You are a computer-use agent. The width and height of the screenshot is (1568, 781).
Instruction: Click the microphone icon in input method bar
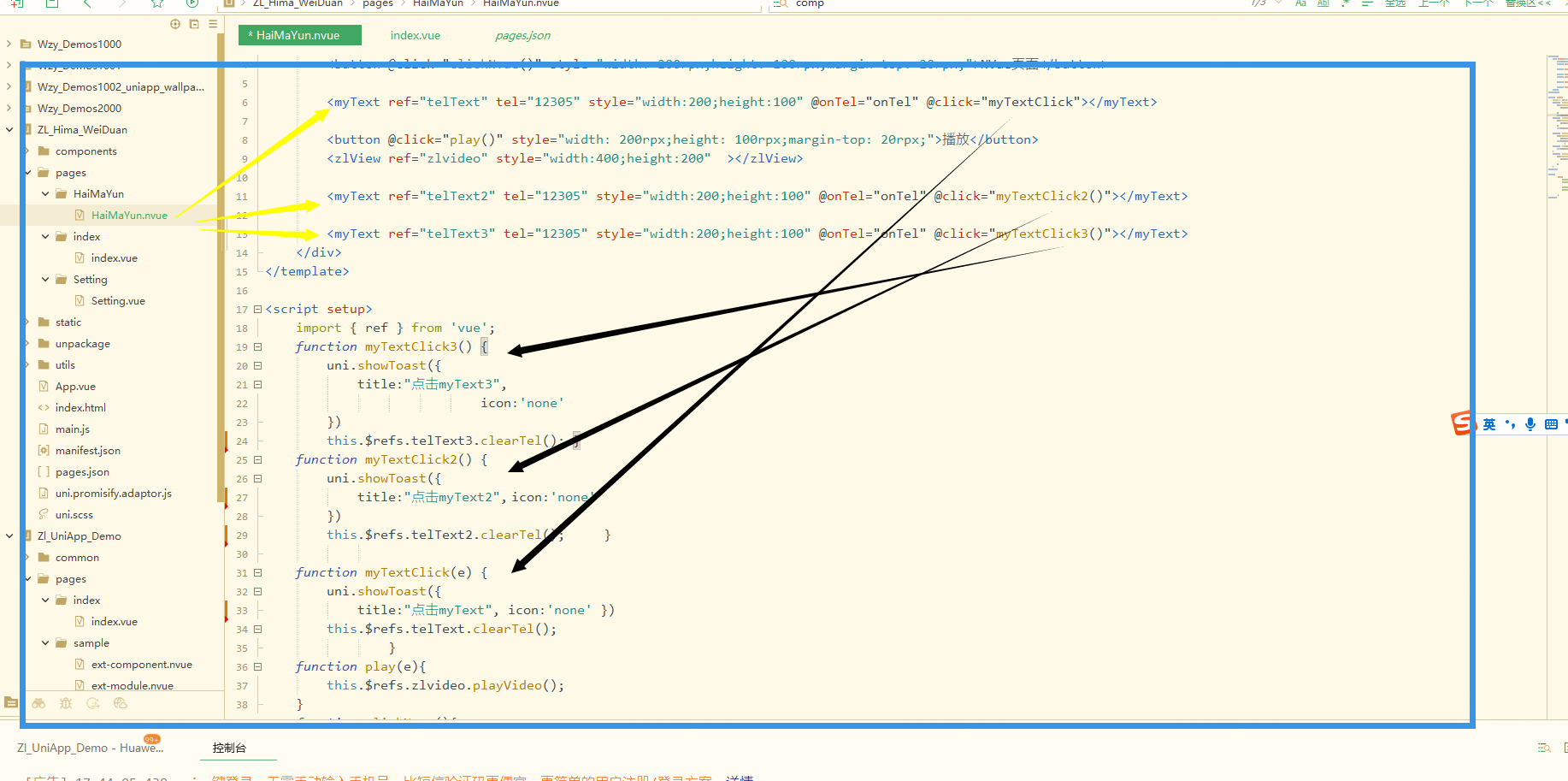click(x=1530, y=424)
